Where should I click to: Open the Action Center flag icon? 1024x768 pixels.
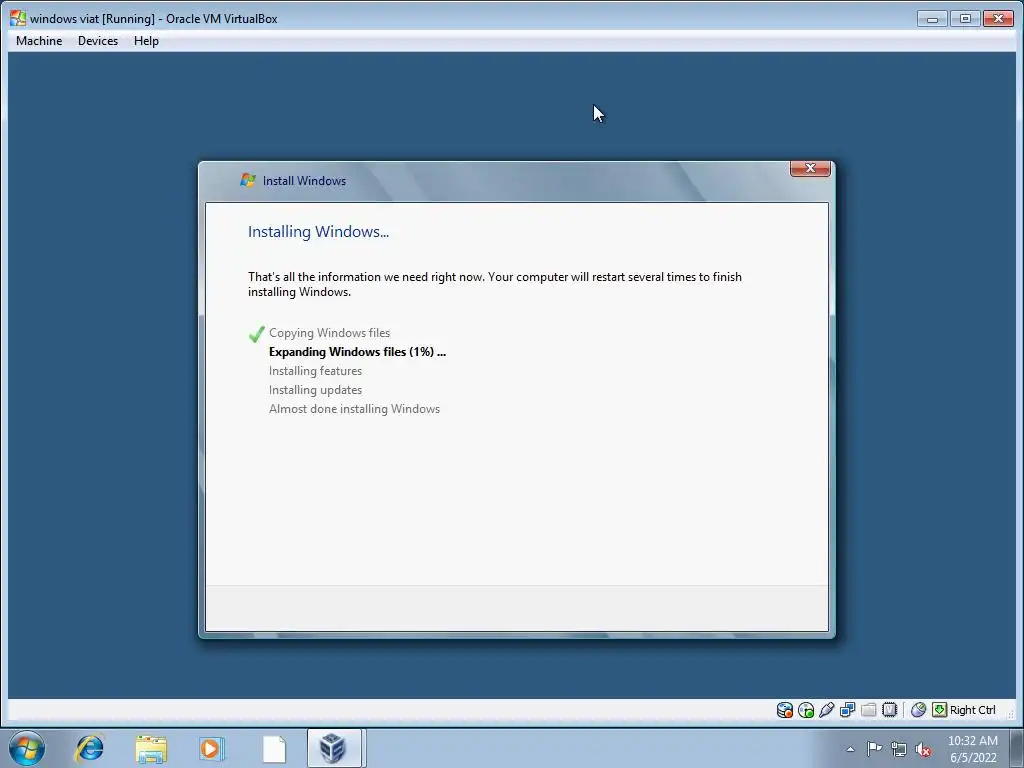coord(874,749)
